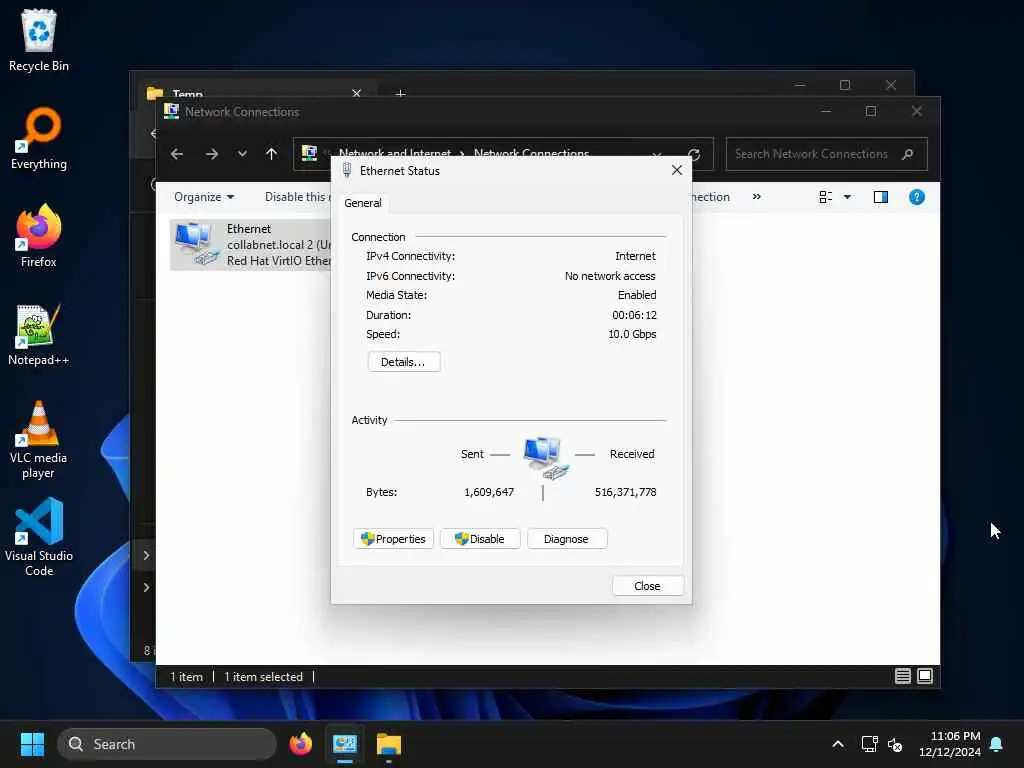The height and width of the screenshot is (768, 1024).
Task: Open view options dropdown arrow
Action: pyautogui.click(x=847, y=197)
